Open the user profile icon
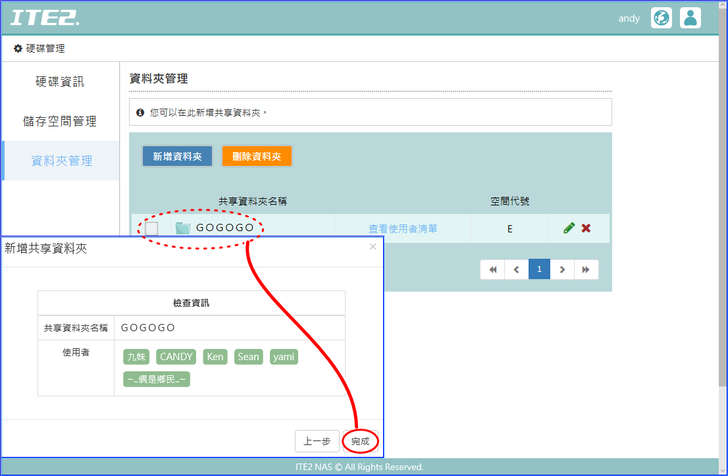Viewport: 728px width, 476px height. [x=690, y=18]
